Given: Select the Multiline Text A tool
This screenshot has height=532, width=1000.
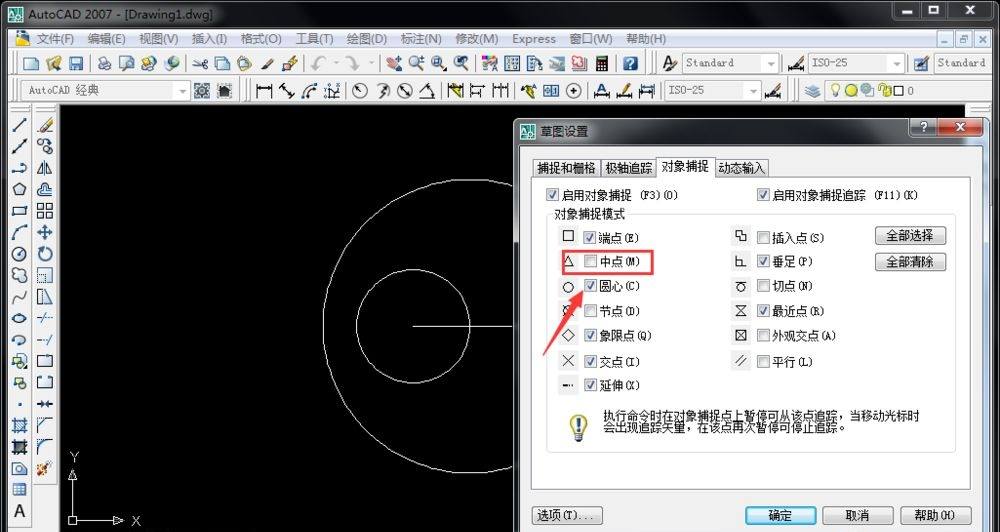Looking at the screenshot, I should [19, 511].
